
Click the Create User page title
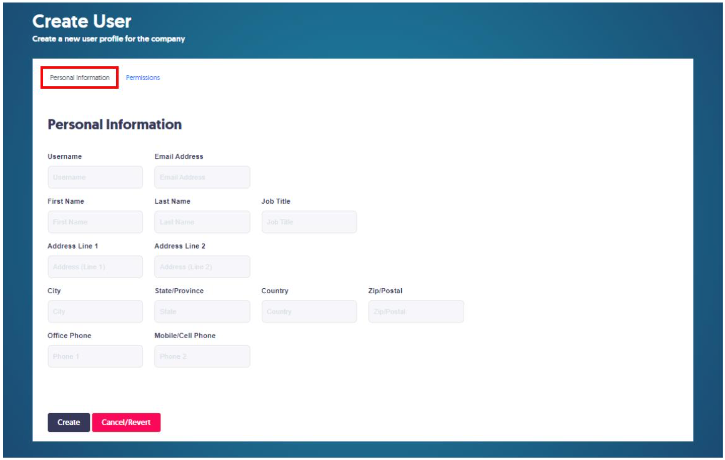pos(82,21)
